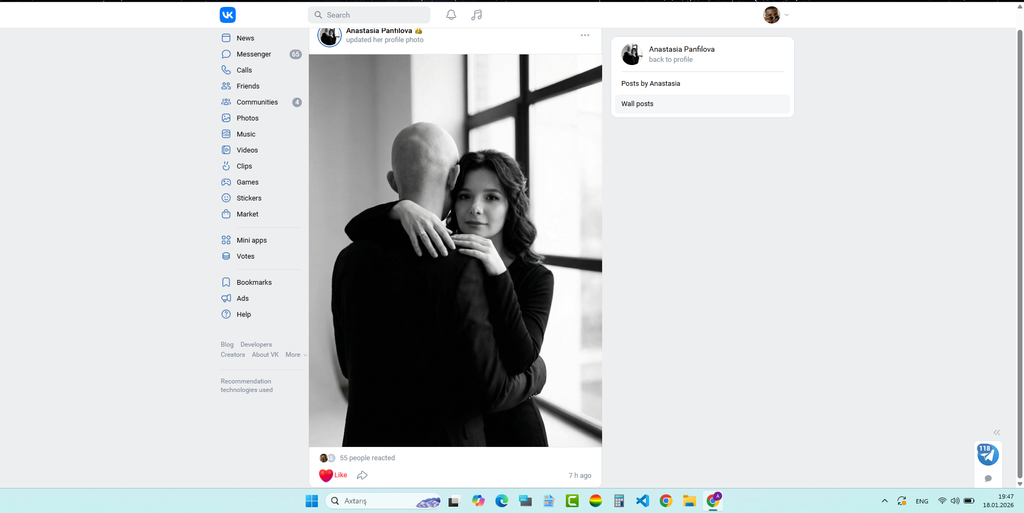Click the taskbar Axtarış search box

pos(383,501)
